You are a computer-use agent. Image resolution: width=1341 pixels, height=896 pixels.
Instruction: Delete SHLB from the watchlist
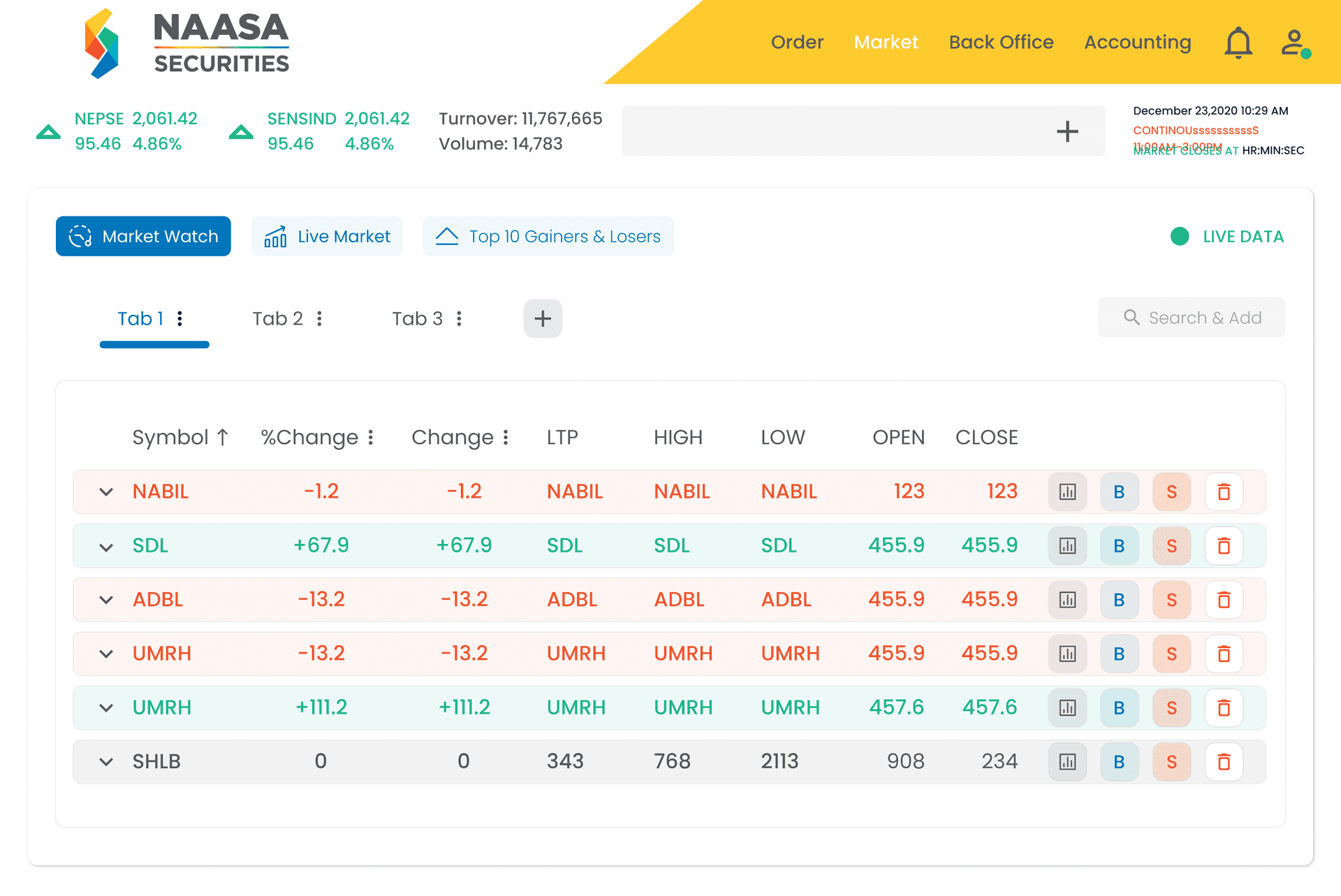1224,762
